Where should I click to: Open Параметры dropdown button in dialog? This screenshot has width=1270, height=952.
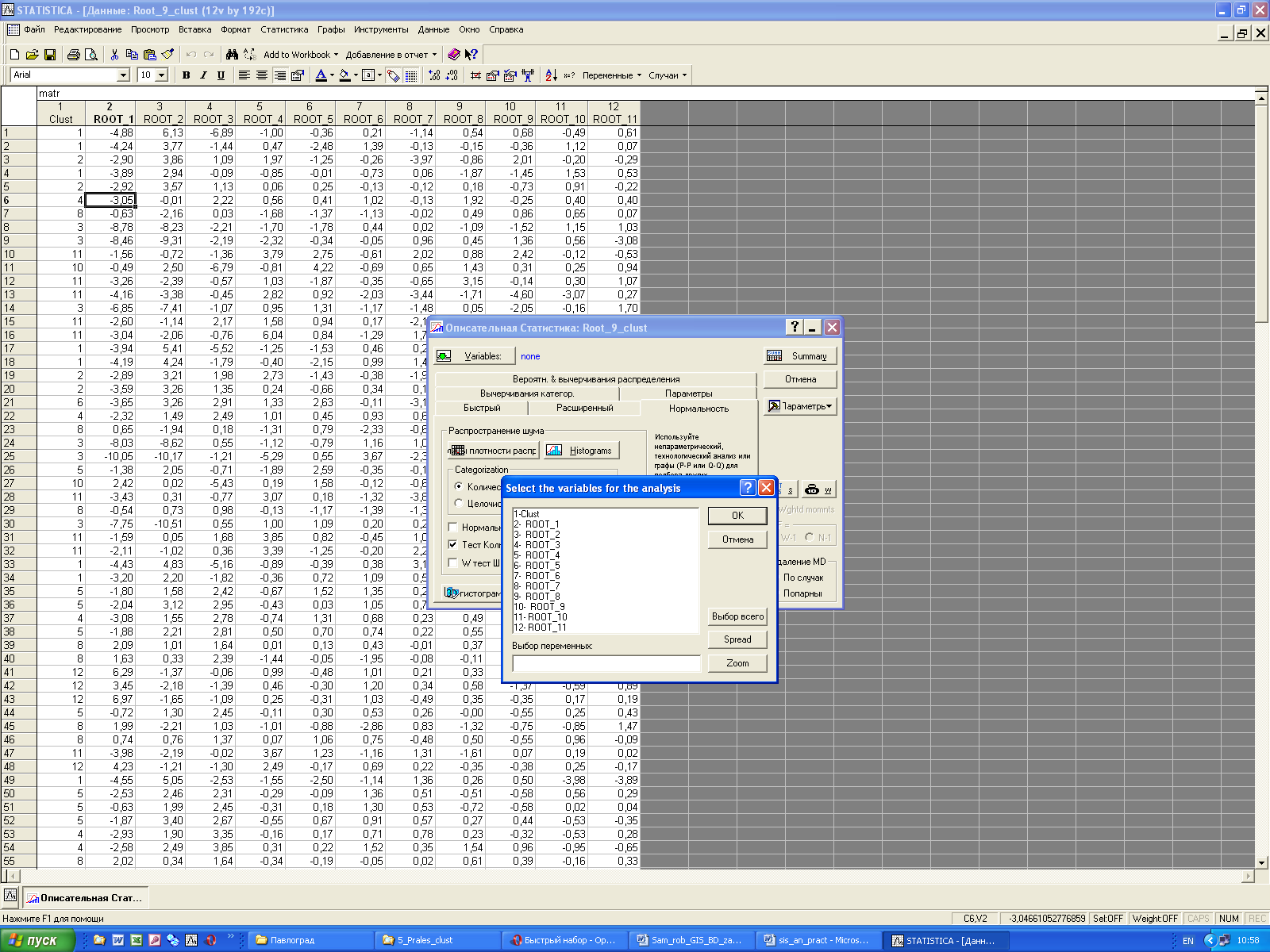(800, 406)
